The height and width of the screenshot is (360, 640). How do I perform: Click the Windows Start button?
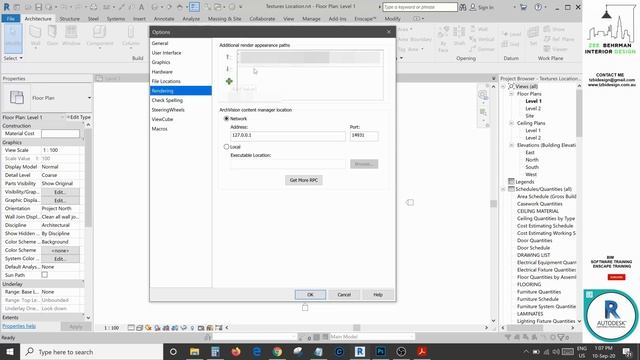pos(10,351)
